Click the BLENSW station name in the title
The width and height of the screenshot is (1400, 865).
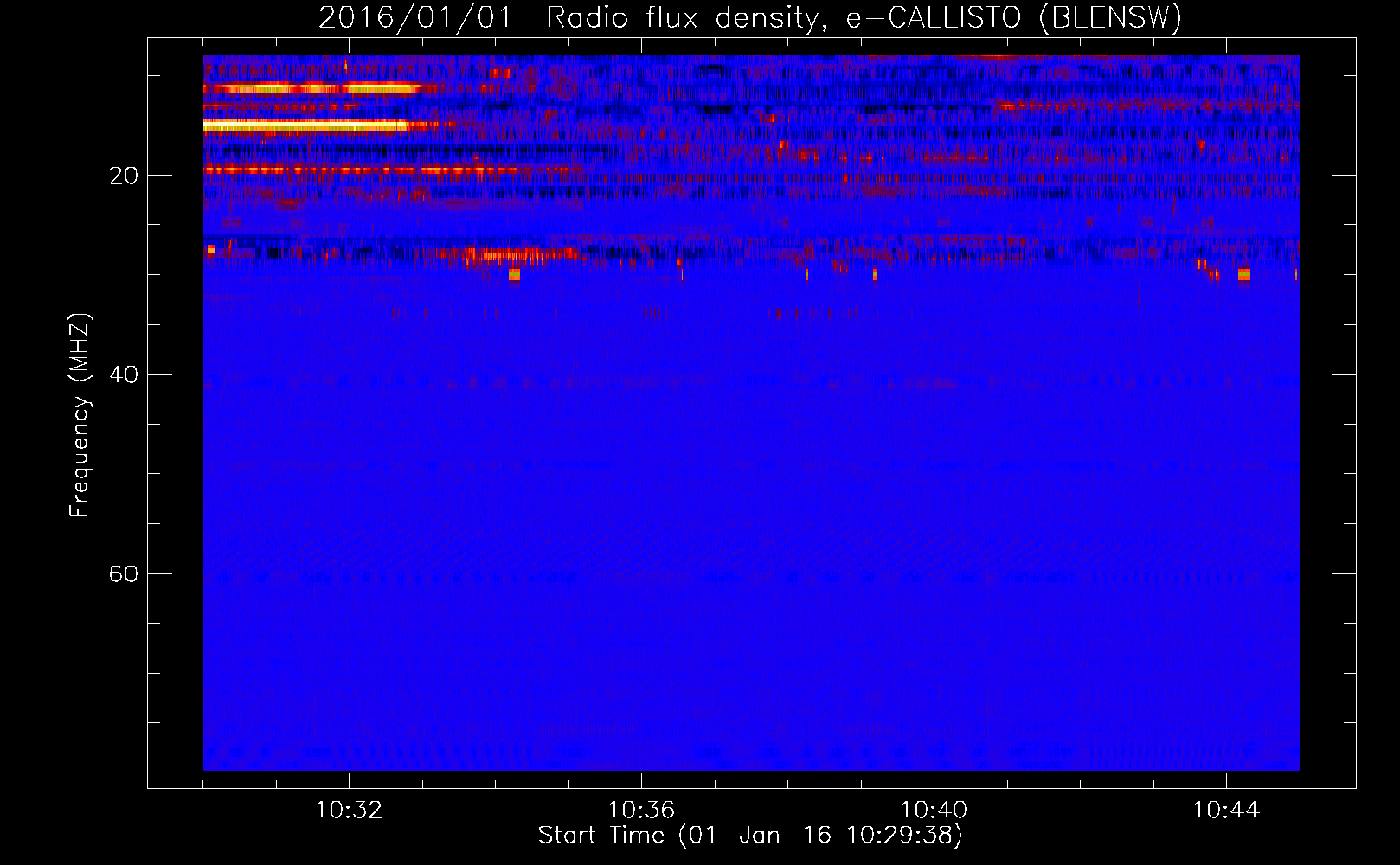1109,17
